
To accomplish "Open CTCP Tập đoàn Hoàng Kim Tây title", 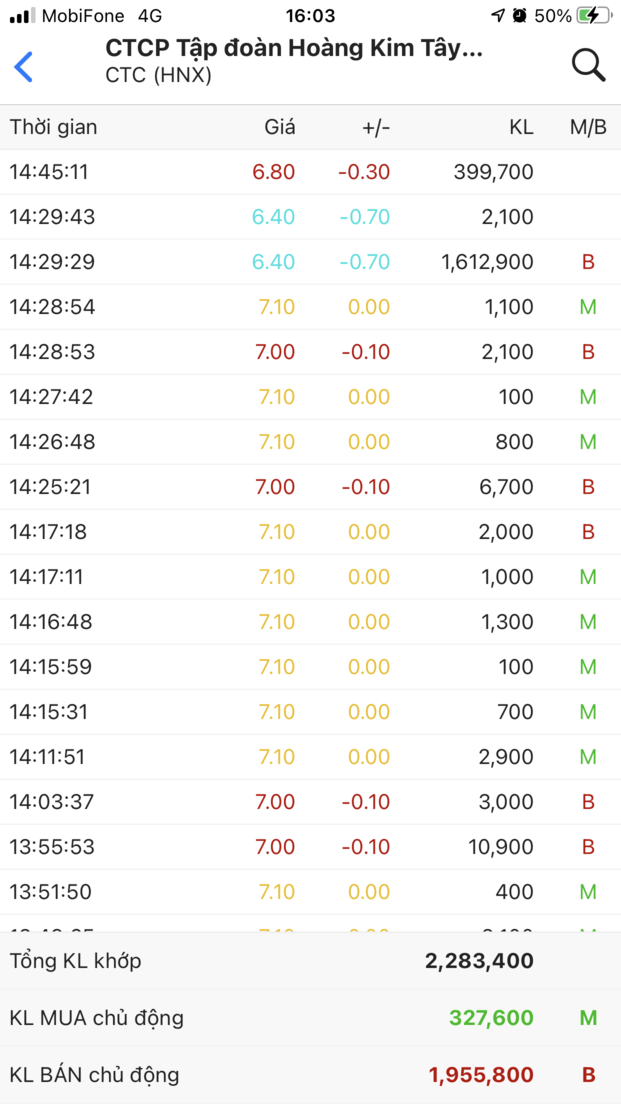I will click(x=294, y=49).
